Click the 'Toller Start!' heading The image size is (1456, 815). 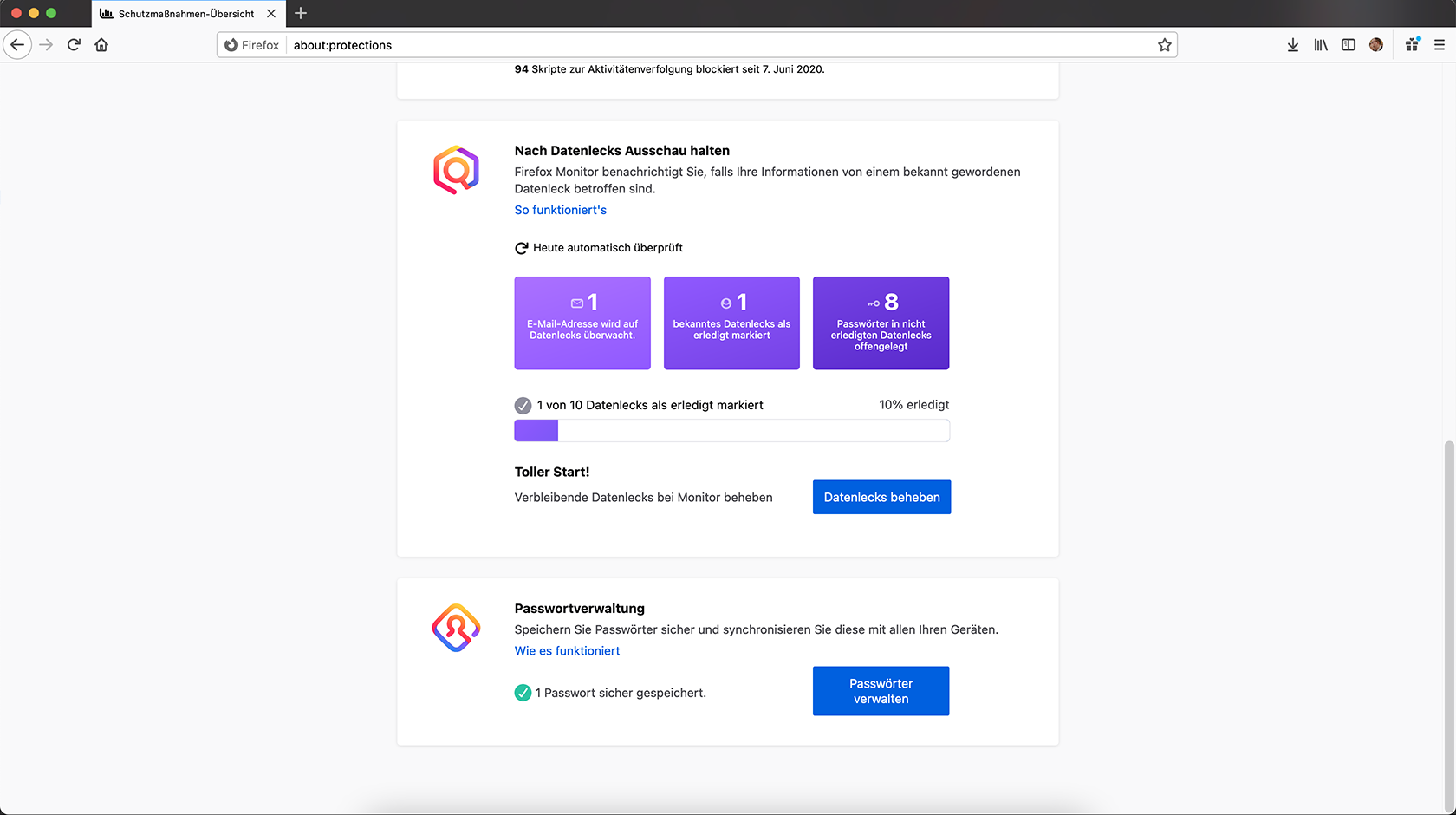[x=552, y=472]
